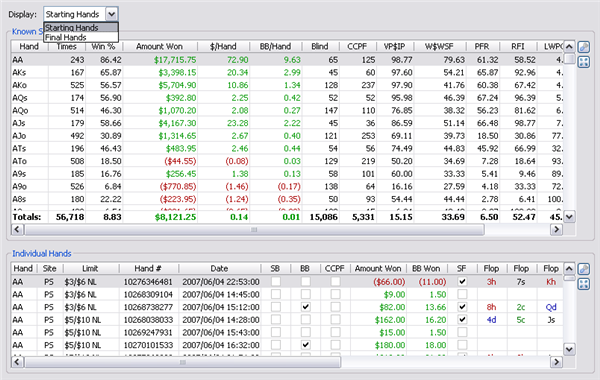Toggle CCPF checkbox for hand 10276346481
Screen dimensions: 600x380
pos(335,282)
